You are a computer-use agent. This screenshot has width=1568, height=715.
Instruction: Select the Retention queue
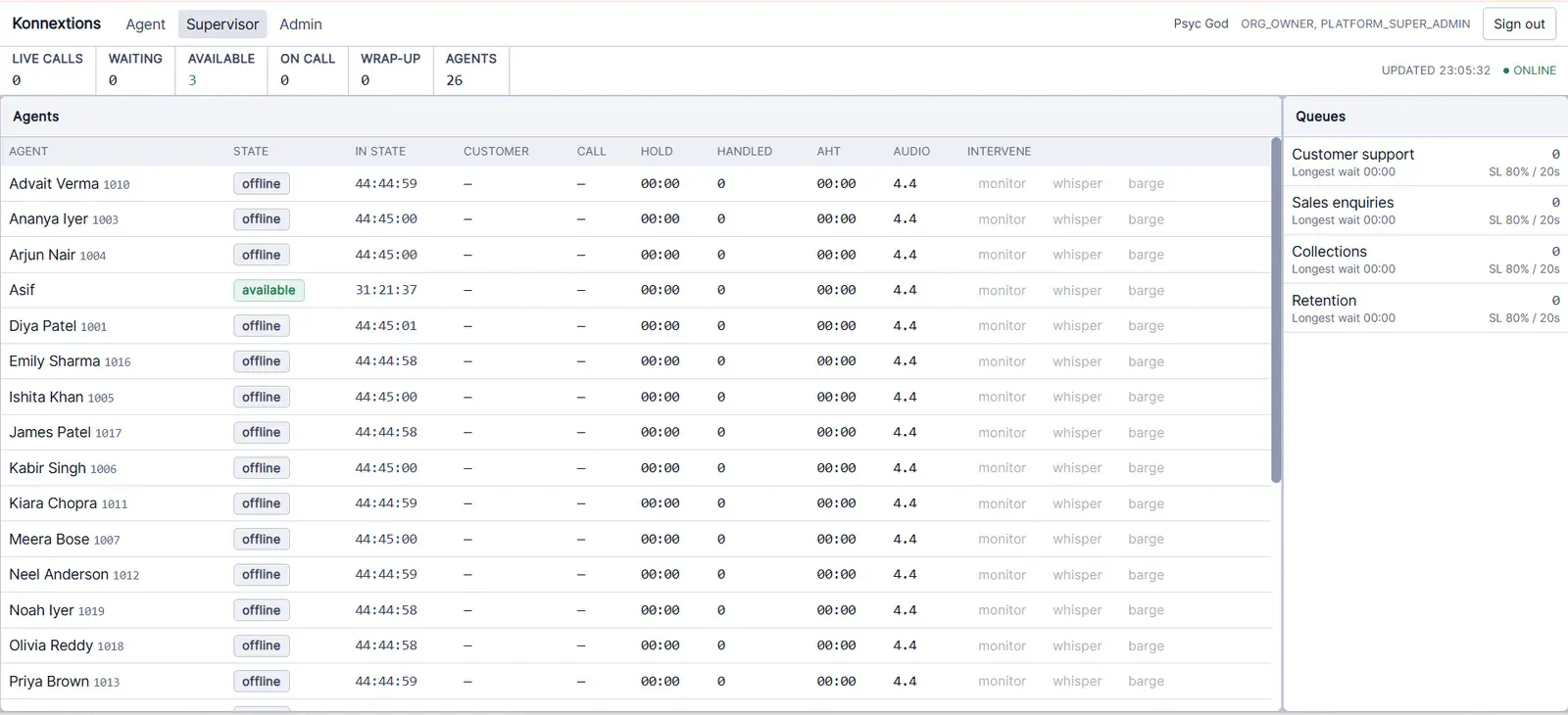[x=1426, y=309]
